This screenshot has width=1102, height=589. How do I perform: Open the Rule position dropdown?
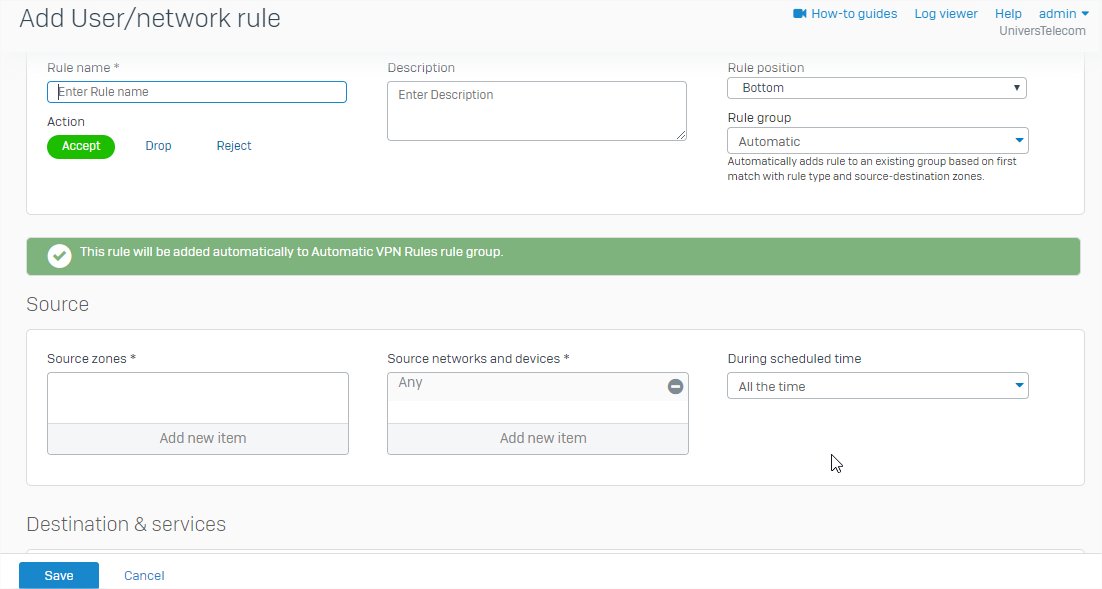(x=877, y=88)
